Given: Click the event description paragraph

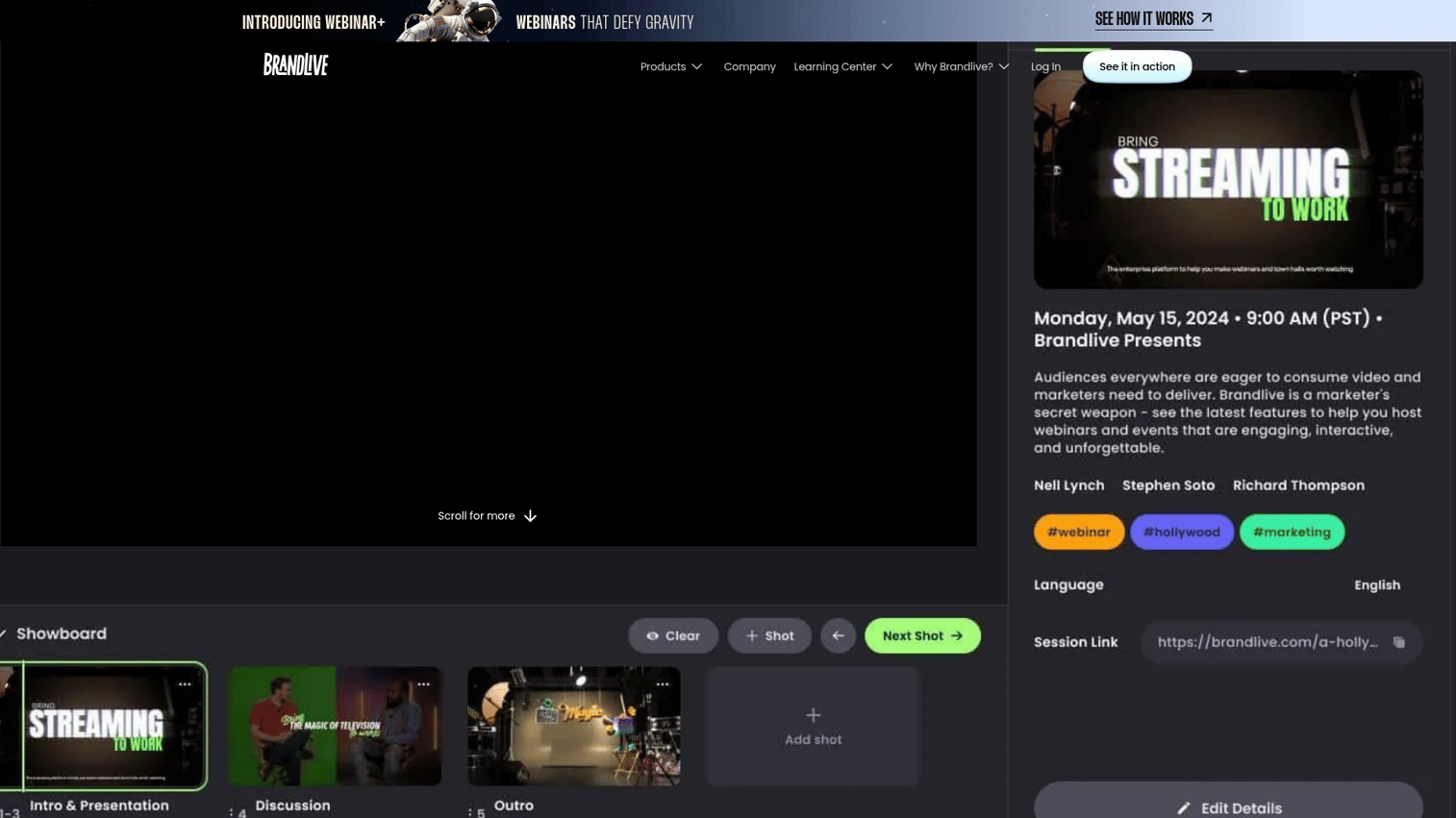Looking at the screenshot, I should point(1227,412).
